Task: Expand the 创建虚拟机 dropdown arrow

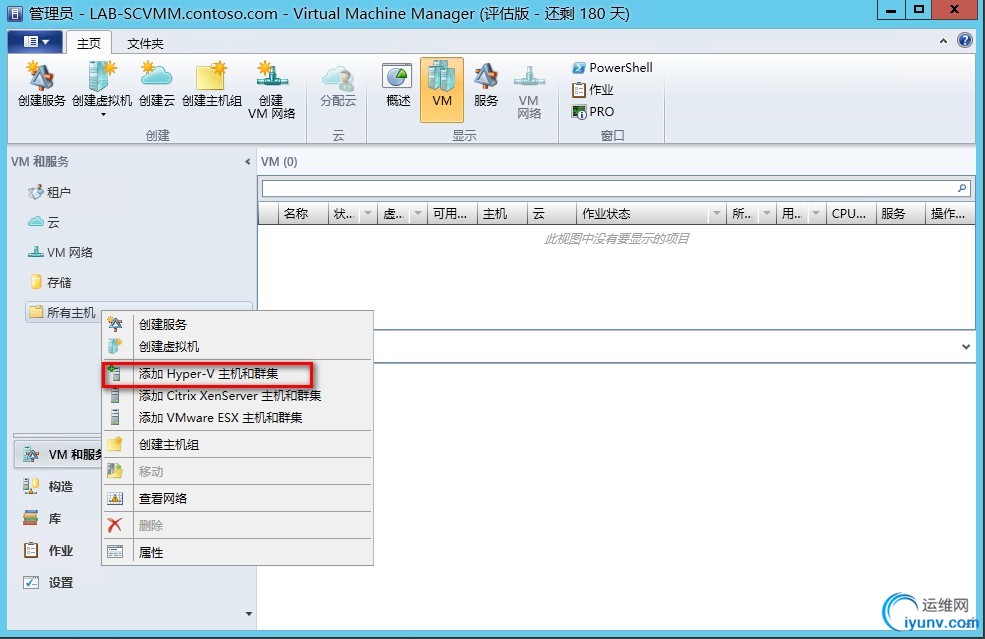Action: coord(102,114)
